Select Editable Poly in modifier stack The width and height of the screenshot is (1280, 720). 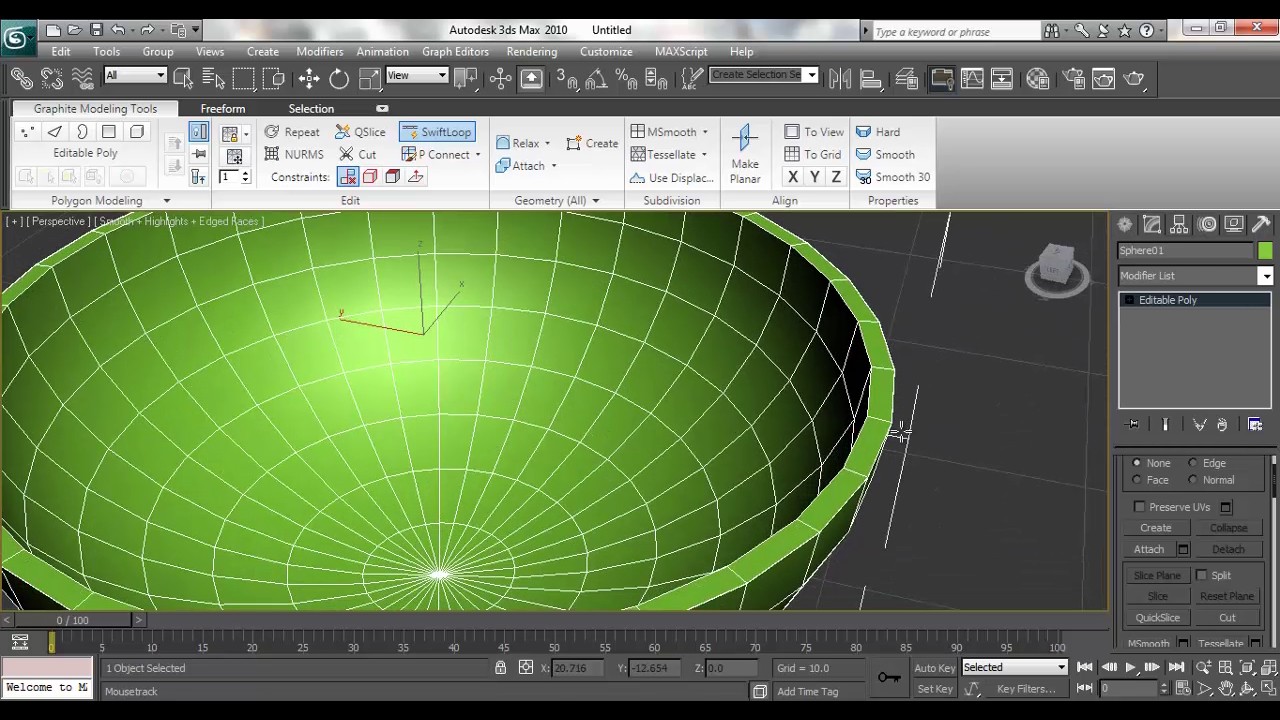(x=1195, y=300)
